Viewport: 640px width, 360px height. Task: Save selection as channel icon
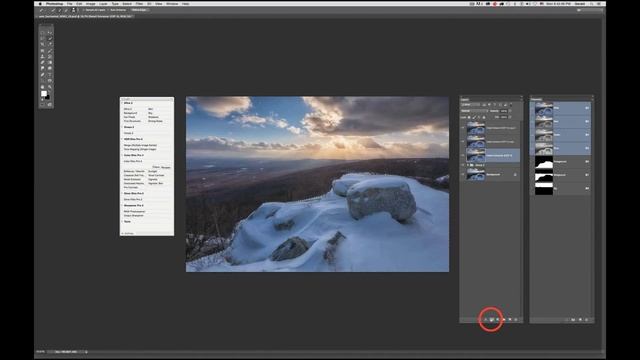573,320
